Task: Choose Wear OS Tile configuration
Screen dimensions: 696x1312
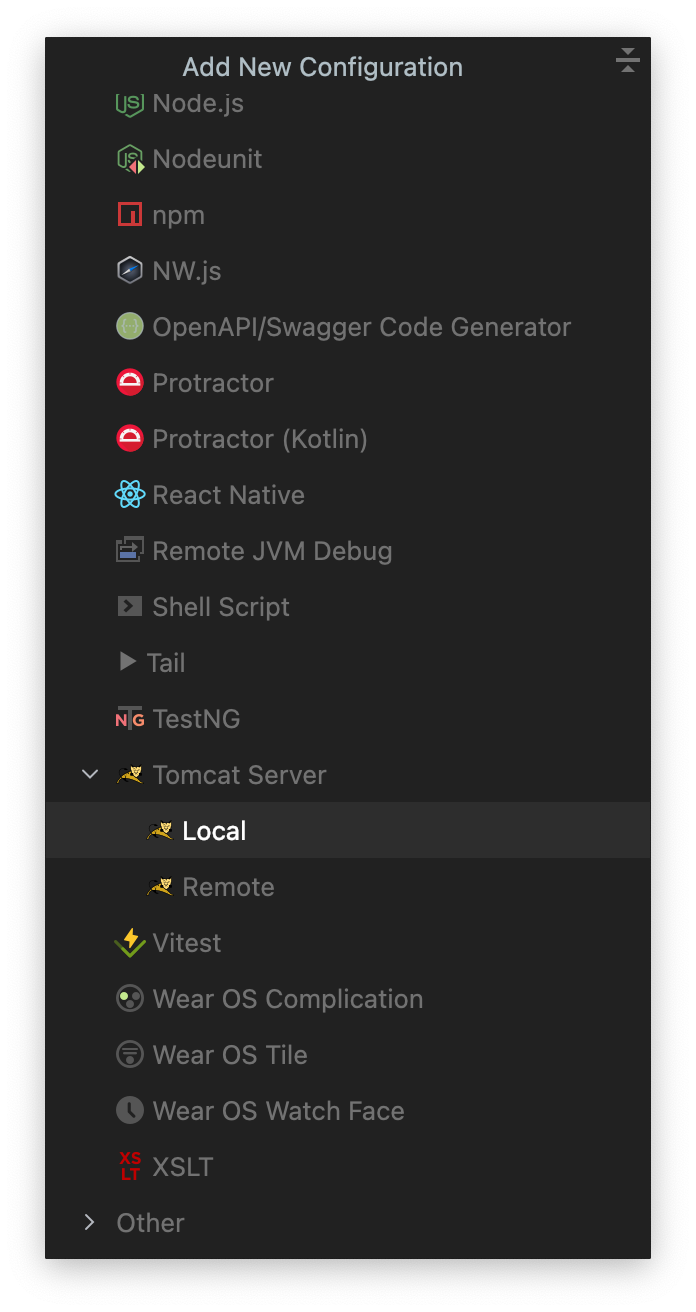Action: click(230, 1055)
